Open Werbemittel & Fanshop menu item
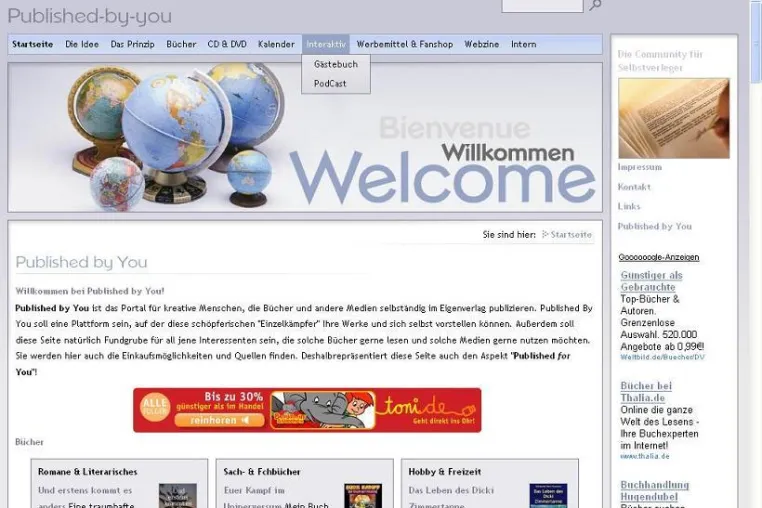This screenshot has height=508, width=762. (x=405, y=44)
